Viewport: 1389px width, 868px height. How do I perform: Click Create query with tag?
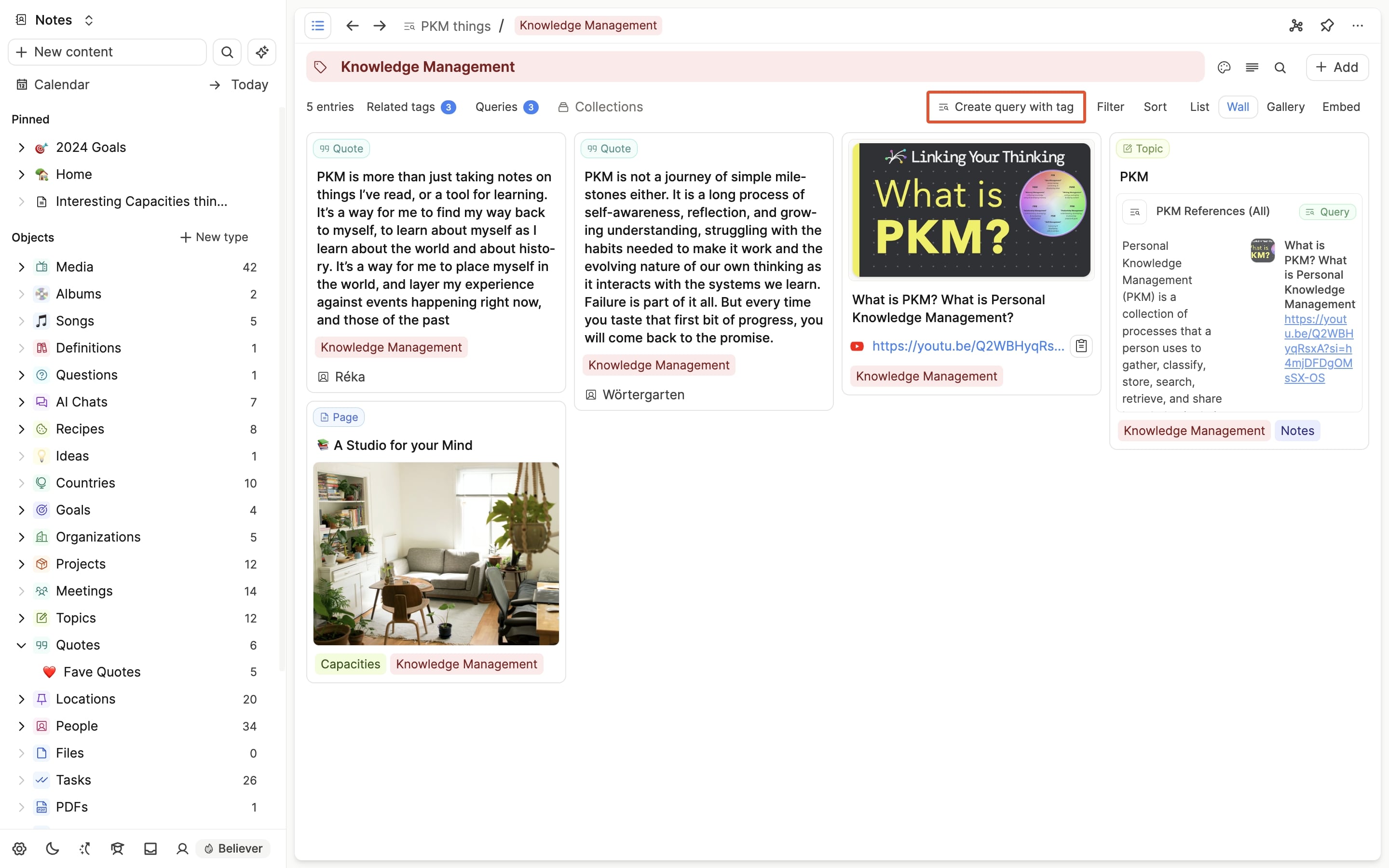pos(1006,107)
